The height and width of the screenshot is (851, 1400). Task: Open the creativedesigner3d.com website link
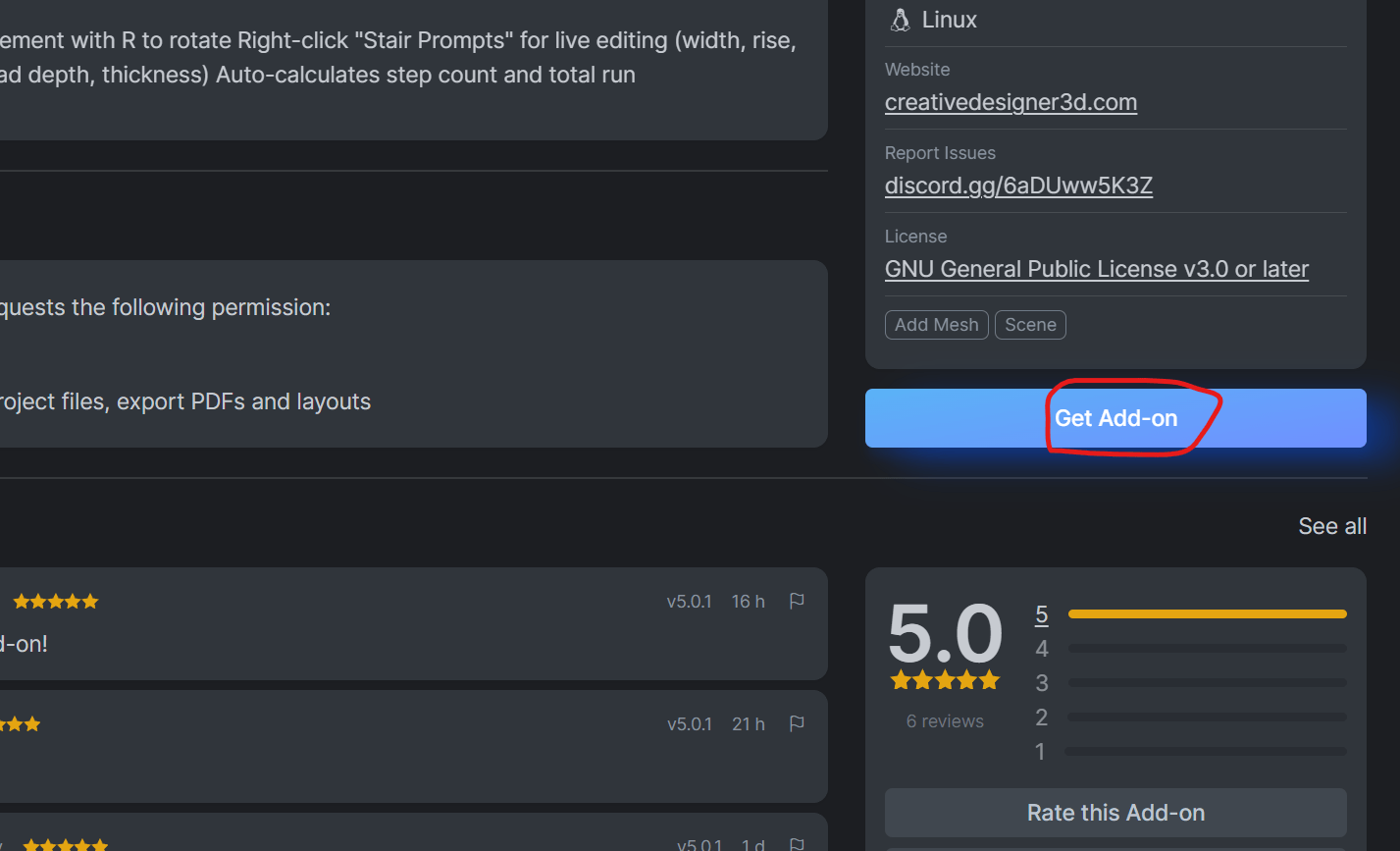tap(1011, 102)
